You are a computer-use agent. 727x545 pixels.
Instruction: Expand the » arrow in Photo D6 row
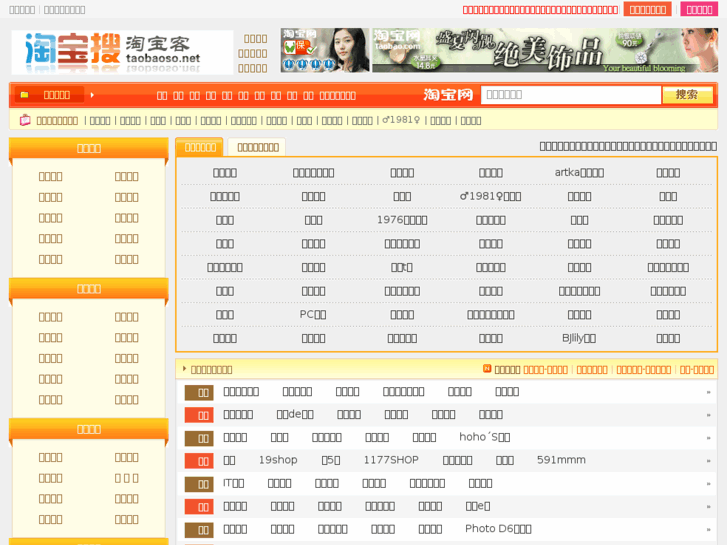(x=708, y=529)
